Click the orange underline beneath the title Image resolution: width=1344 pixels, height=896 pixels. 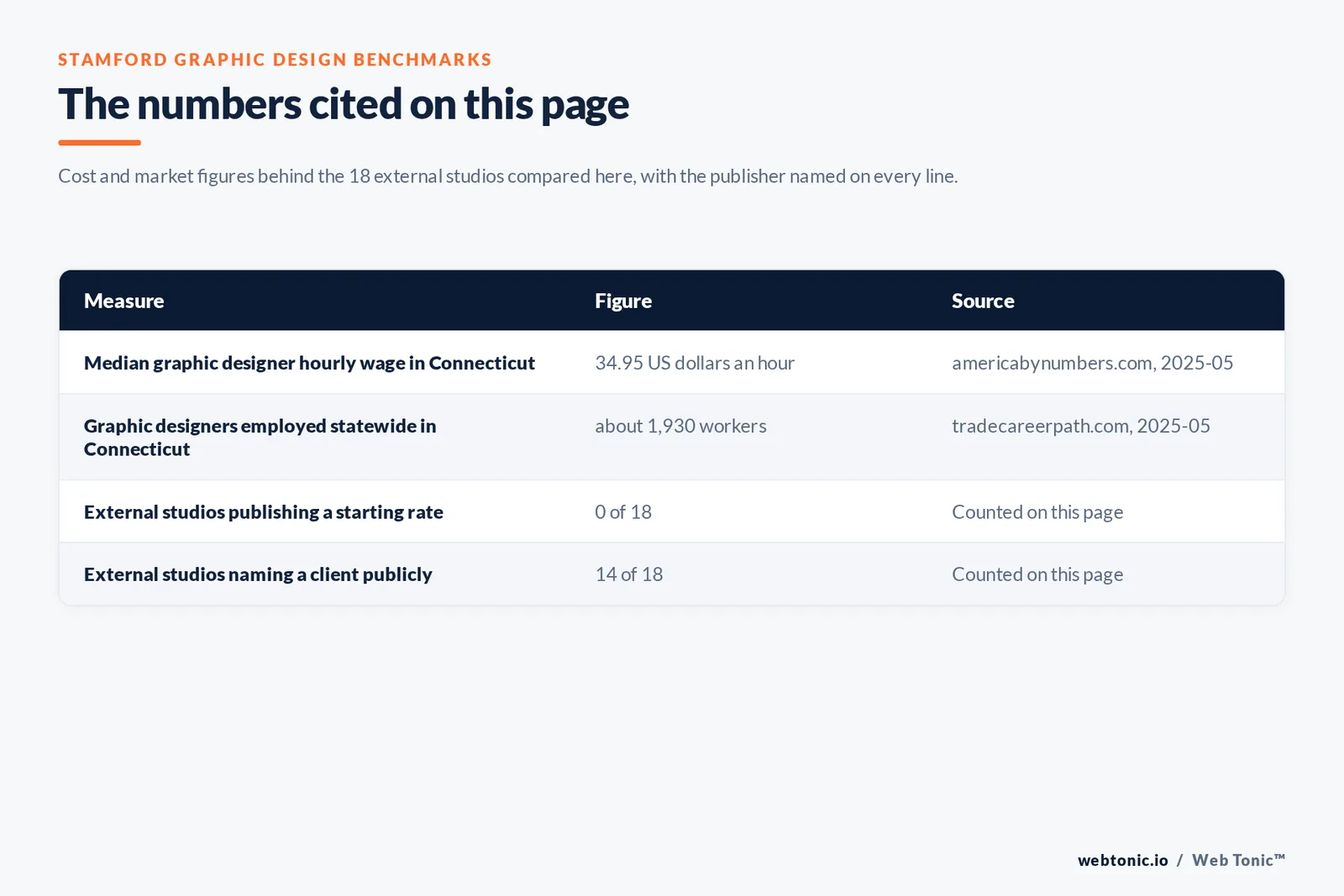pyautogui.click(x=99, y=143)
